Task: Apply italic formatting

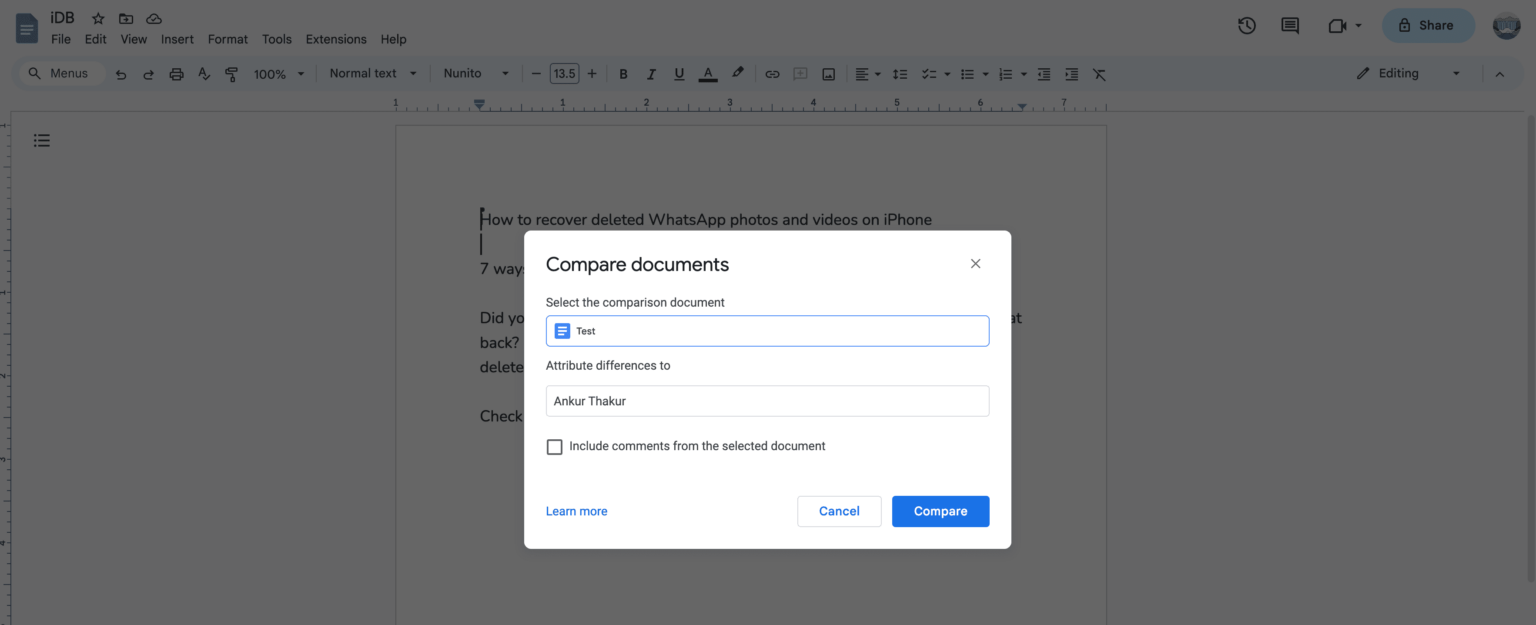Action: (x=651, y=73)
